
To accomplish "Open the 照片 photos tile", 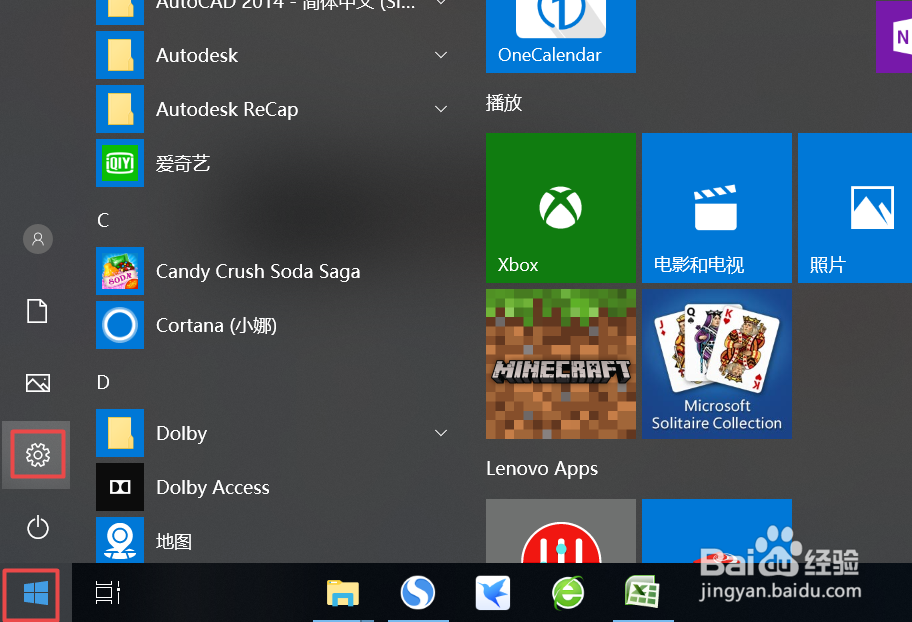I will tap(855, 208).
